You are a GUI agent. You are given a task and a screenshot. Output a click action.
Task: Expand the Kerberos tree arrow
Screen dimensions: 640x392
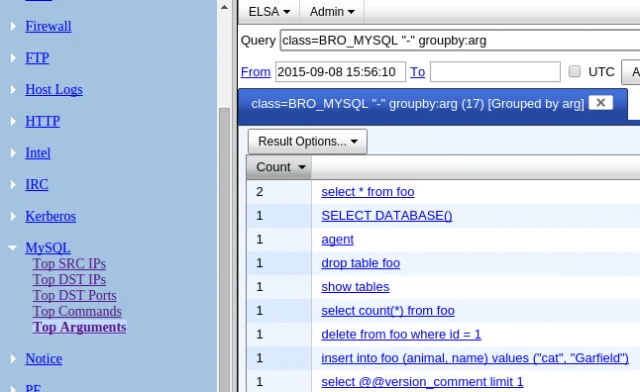click(x=13, y=216)
